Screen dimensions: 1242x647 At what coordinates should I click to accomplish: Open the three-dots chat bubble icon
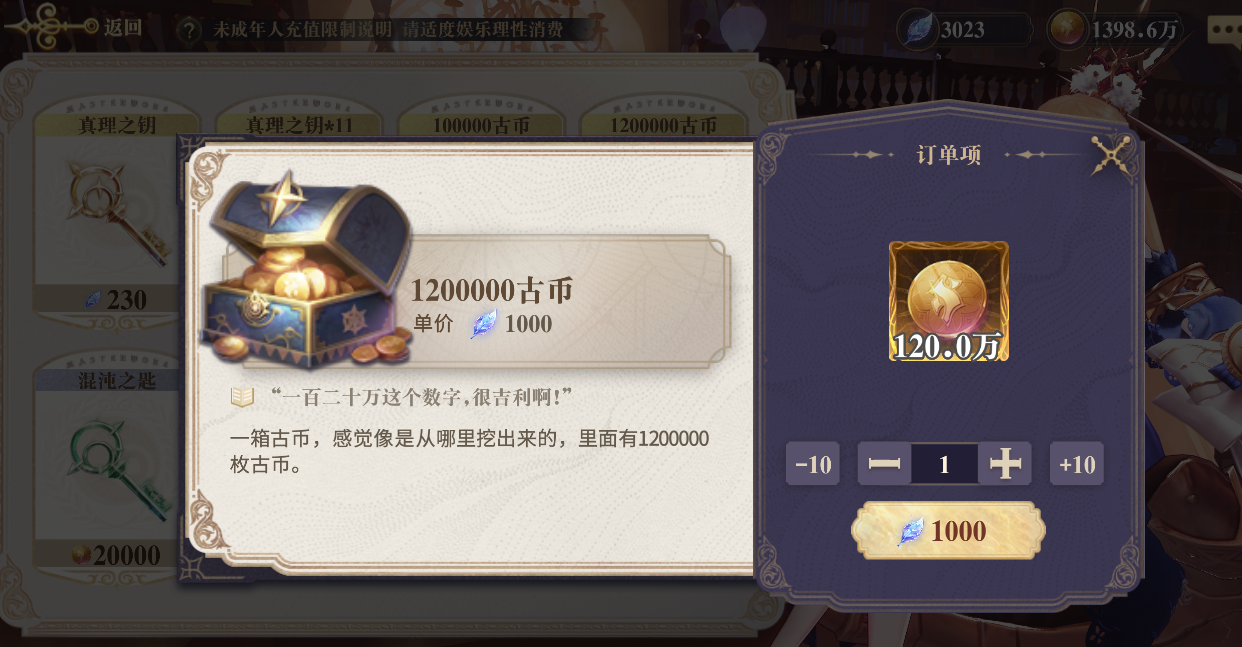(1224, 29)
